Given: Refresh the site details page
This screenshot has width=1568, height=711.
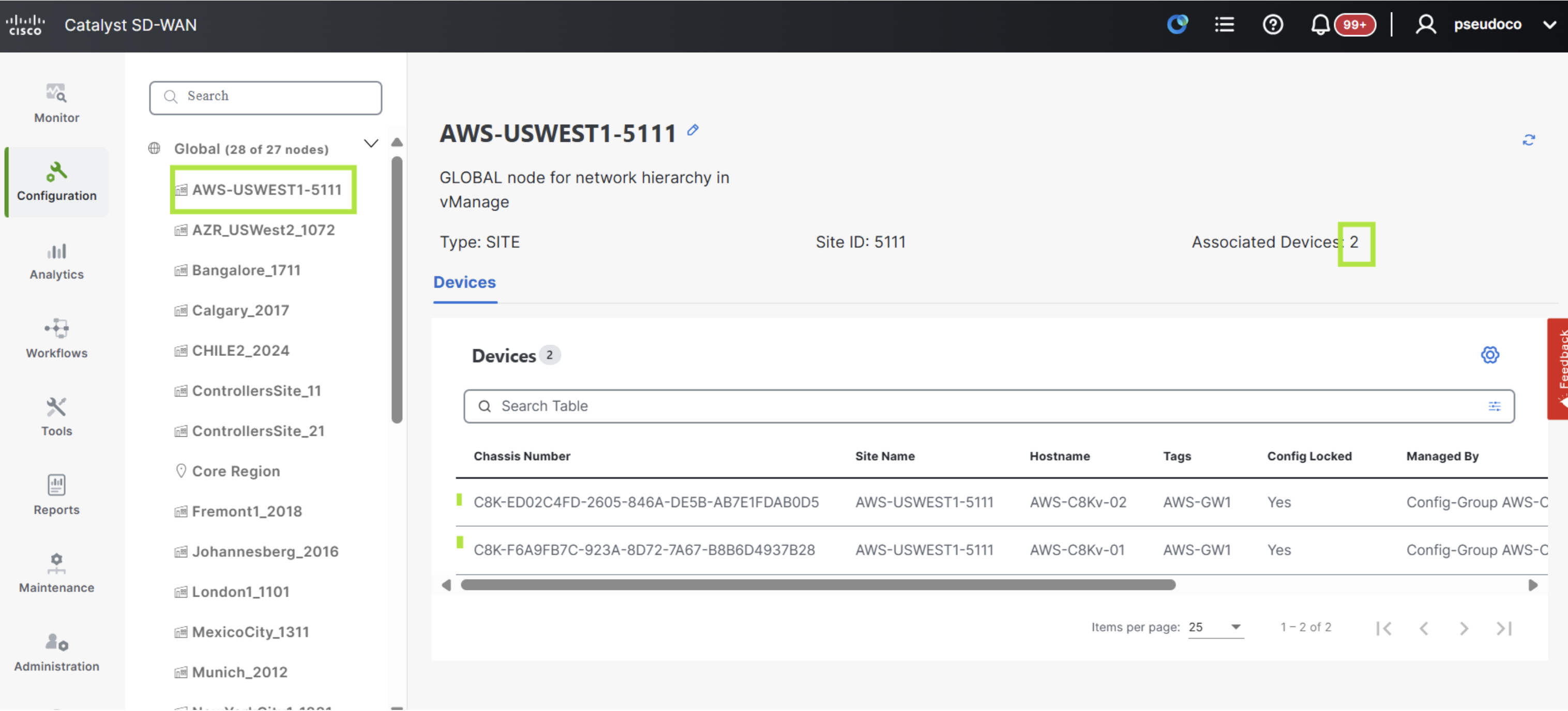Looking at the screenshot, I should (x=1528, y=140).
